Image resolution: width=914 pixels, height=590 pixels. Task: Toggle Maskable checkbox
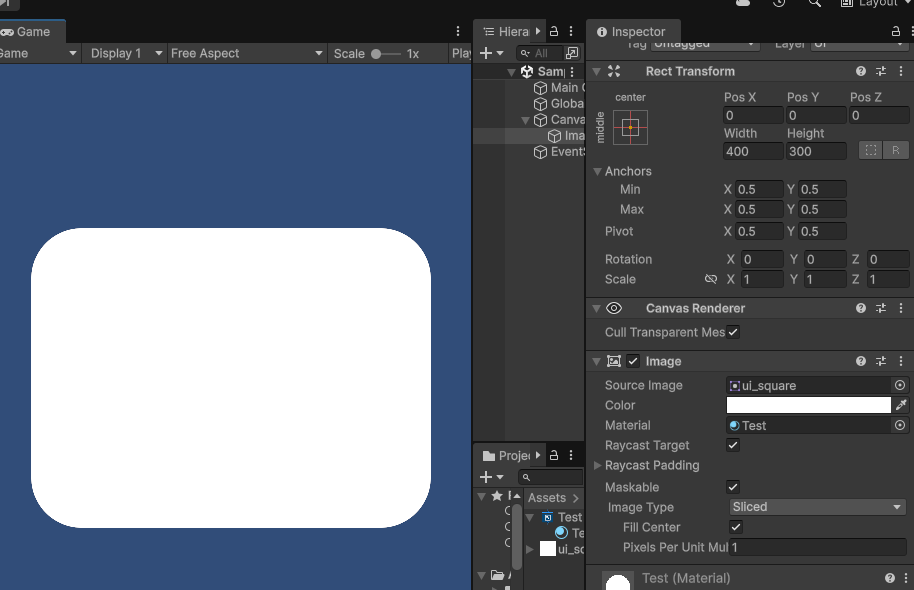[733, 487]
